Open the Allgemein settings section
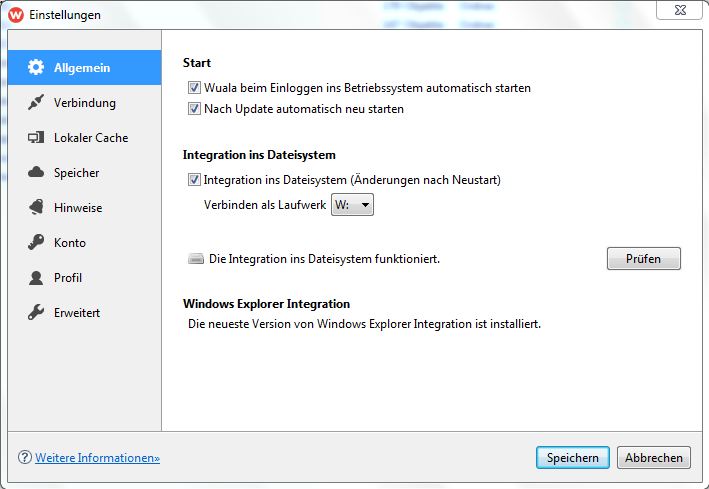 point(85,67)
